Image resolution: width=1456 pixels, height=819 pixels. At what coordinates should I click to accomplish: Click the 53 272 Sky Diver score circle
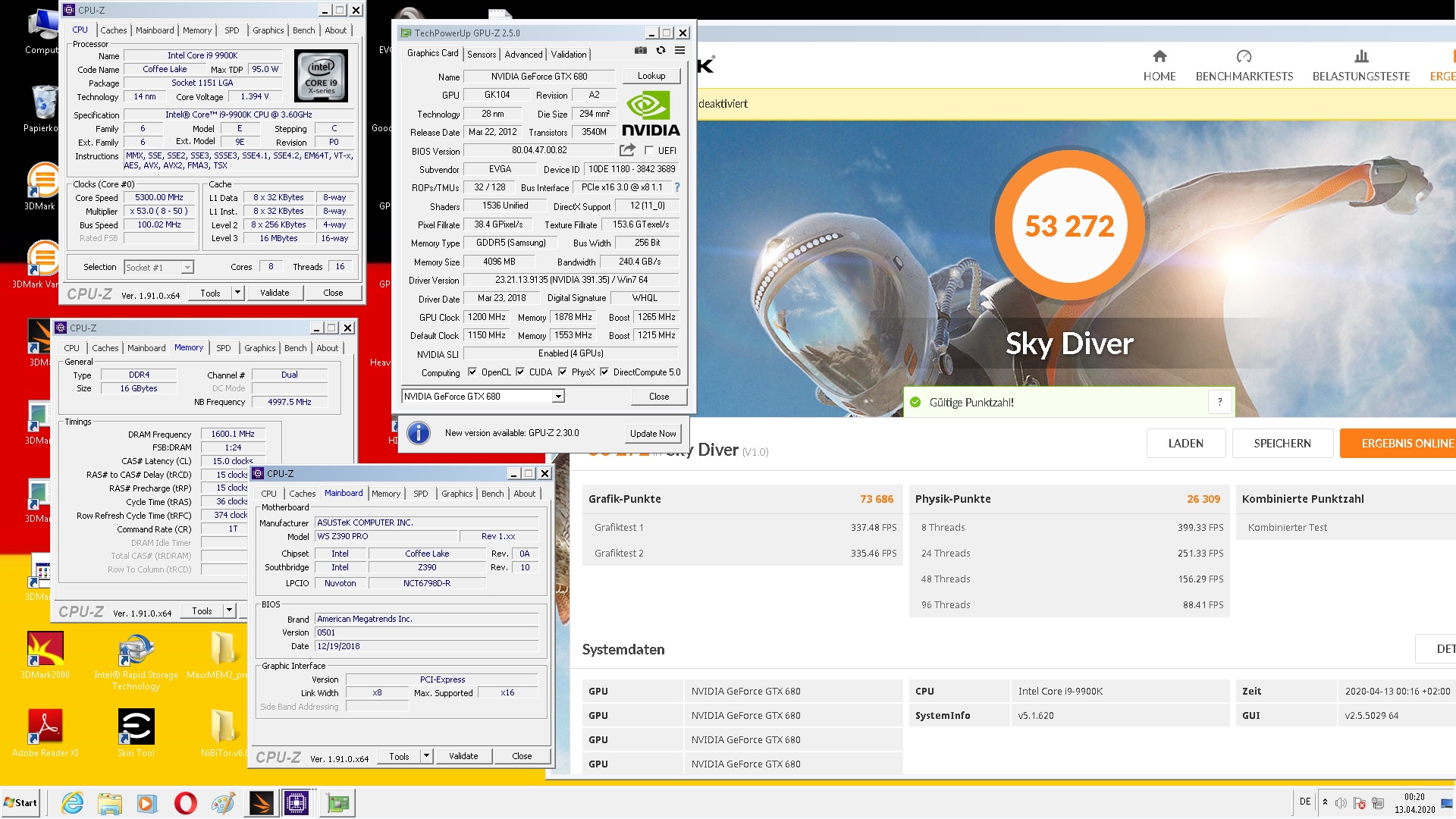click(1070, 226)
